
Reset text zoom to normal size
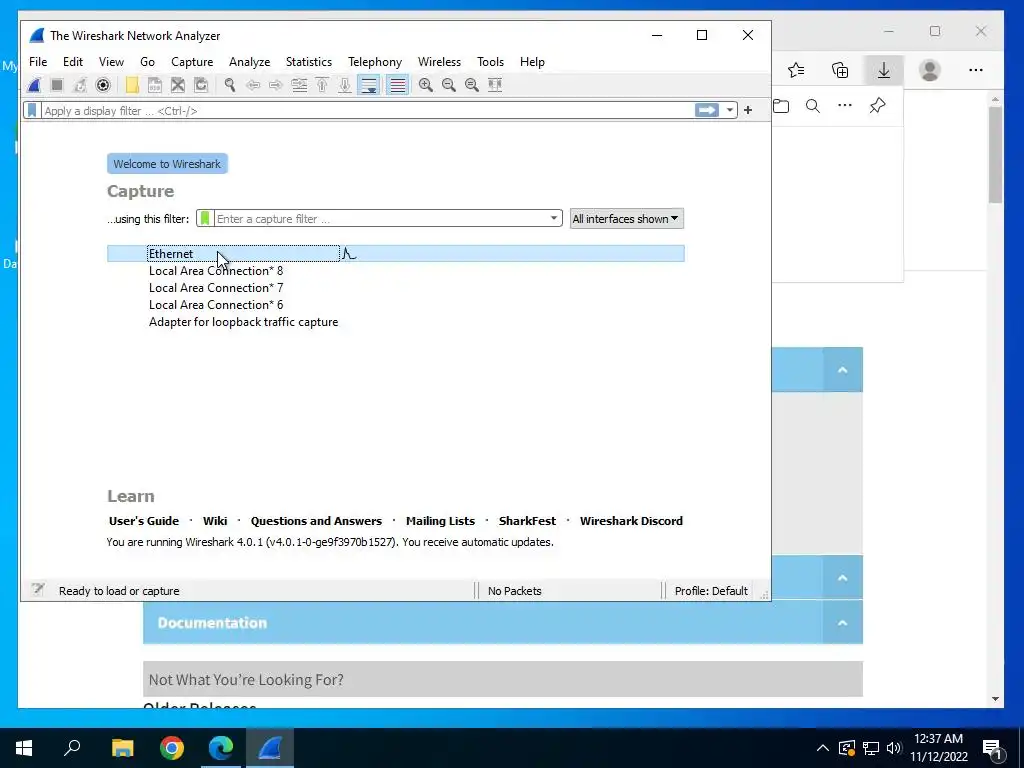pos(472,85)
